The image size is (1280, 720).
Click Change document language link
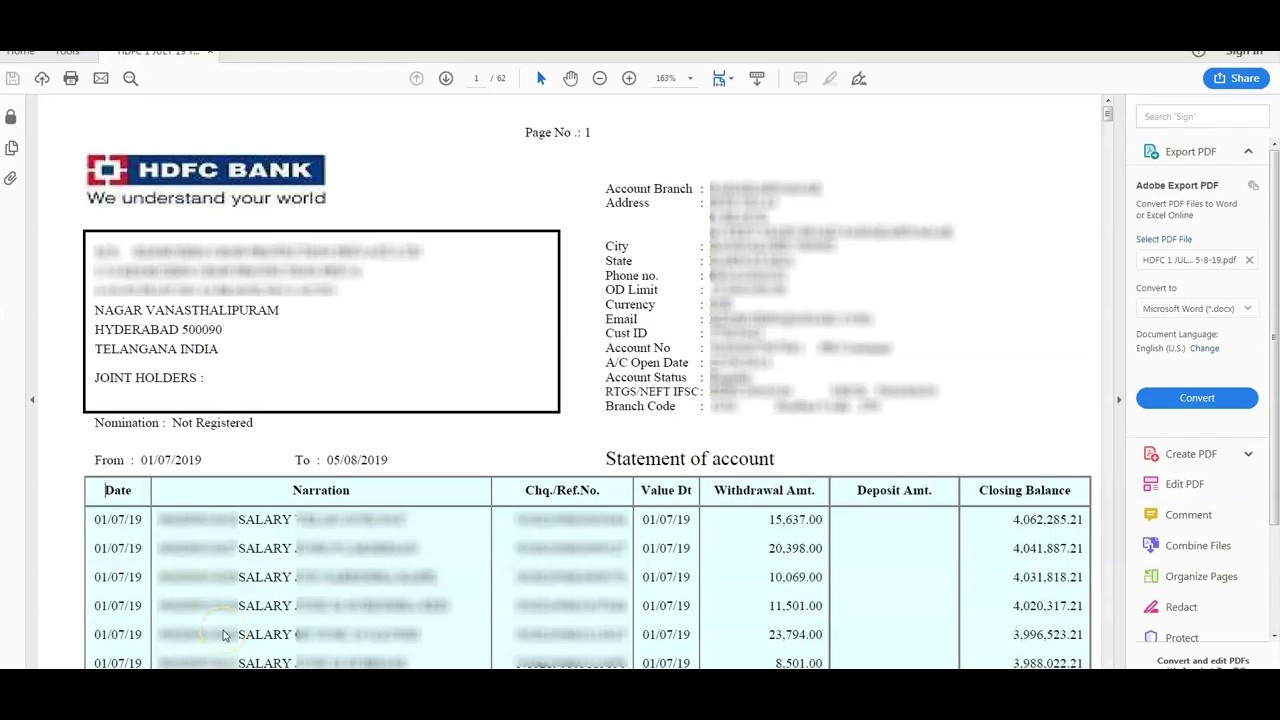tap(1204, 348)
